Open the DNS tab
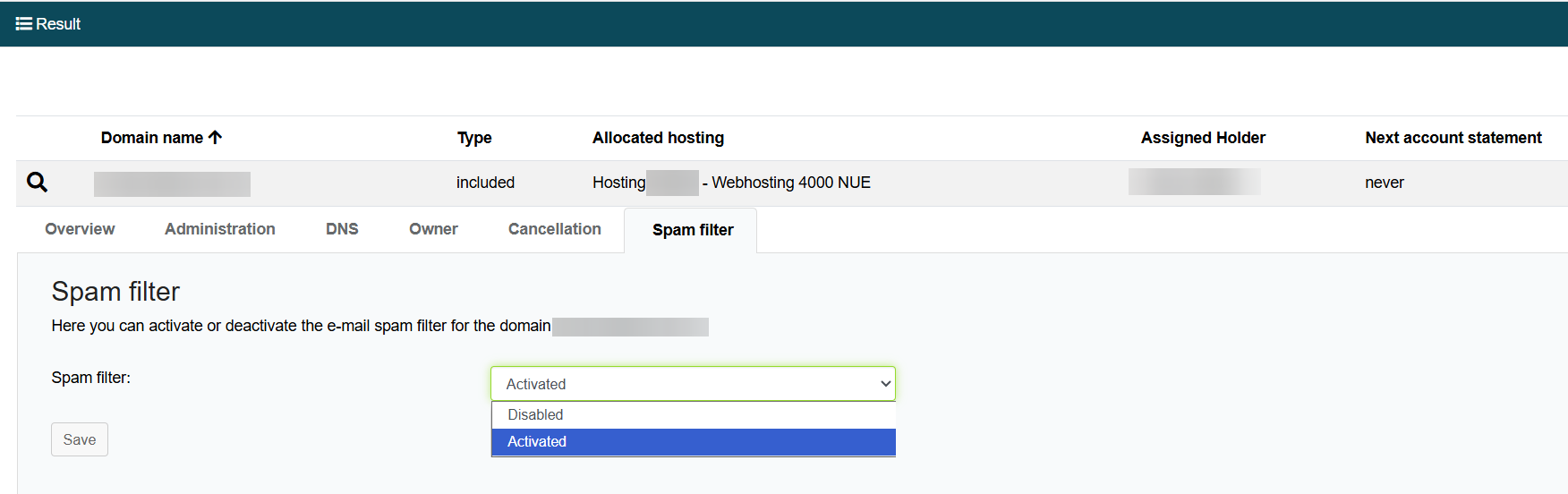 click(342, 229)
